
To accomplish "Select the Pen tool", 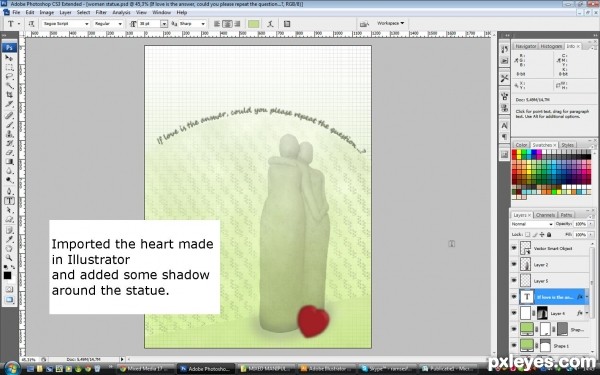I will point(9,191).
